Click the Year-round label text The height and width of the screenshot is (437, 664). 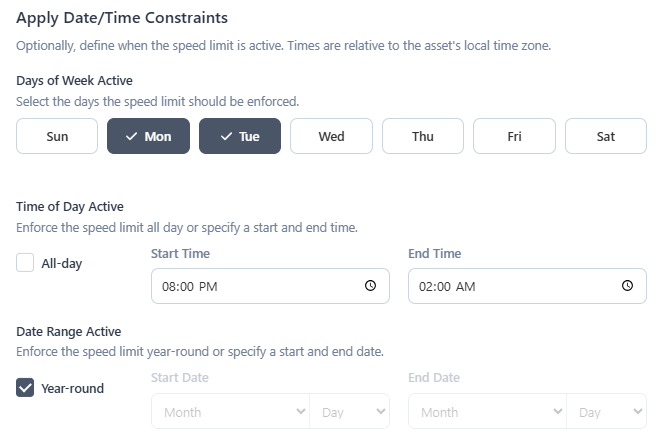coord(72,388)
